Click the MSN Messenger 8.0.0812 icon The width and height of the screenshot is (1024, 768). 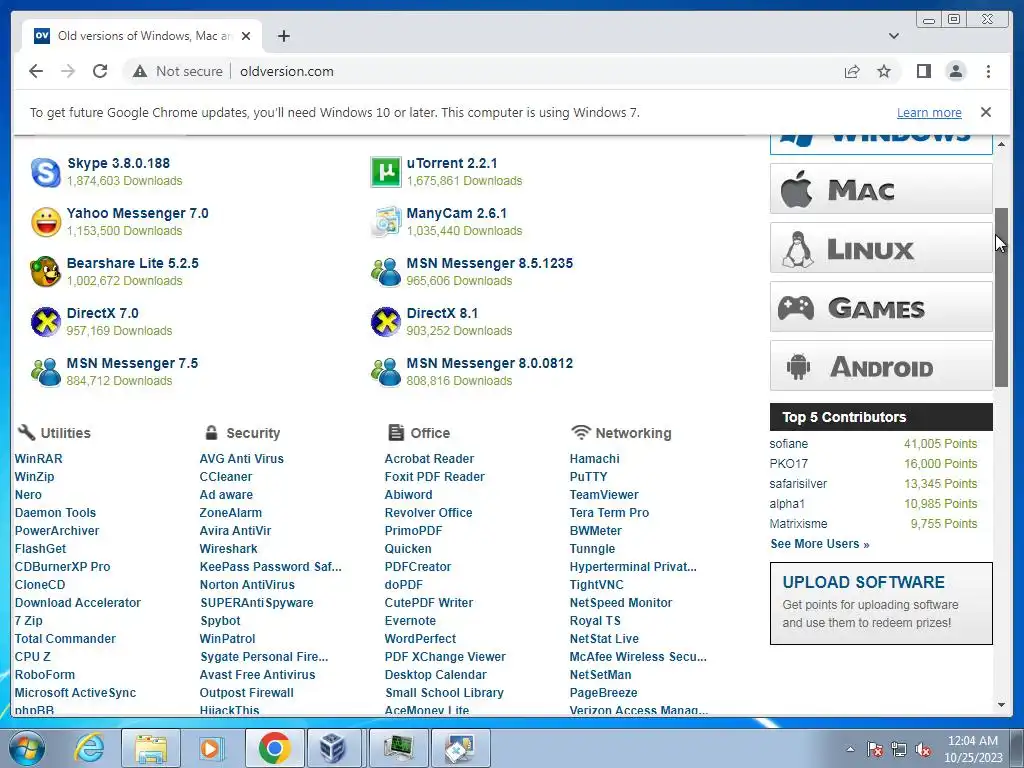pyautogui.click(x=385, y=372)
